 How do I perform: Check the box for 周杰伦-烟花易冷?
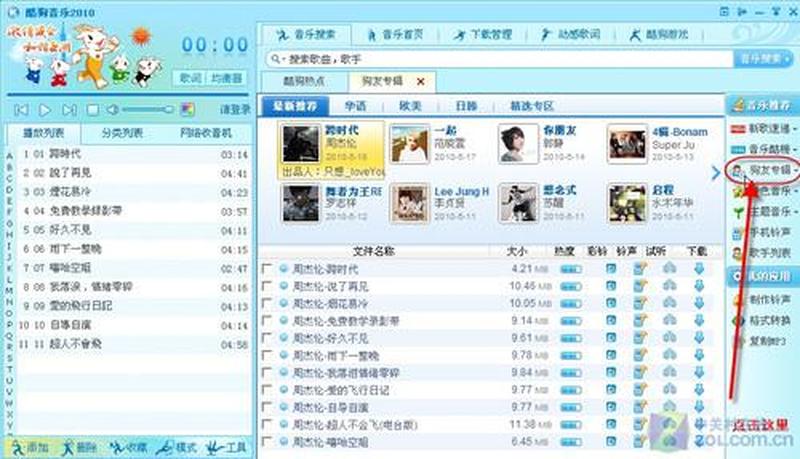[266, 303]
